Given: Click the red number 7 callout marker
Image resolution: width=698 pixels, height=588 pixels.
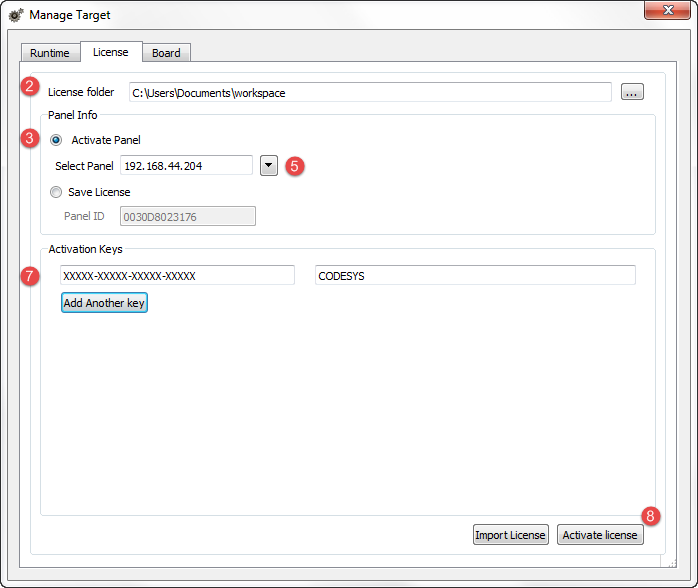Looking at the screenshot, I should point(31,276).
